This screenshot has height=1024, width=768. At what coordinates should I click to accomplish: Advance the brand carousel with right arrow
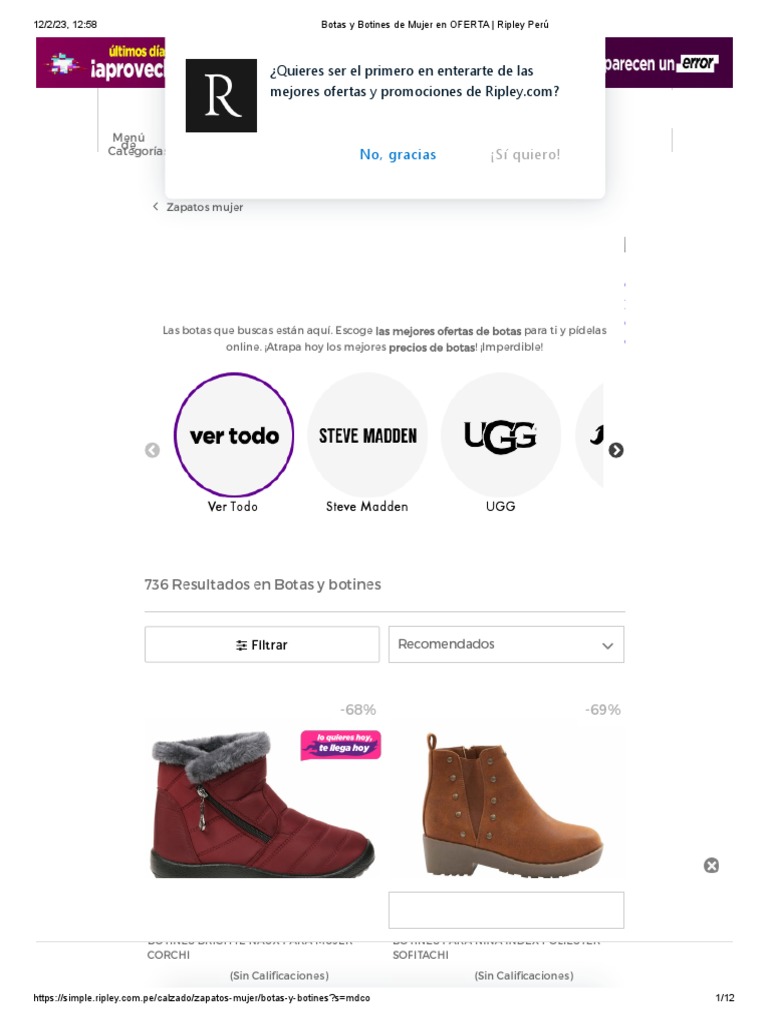[616, 450]
